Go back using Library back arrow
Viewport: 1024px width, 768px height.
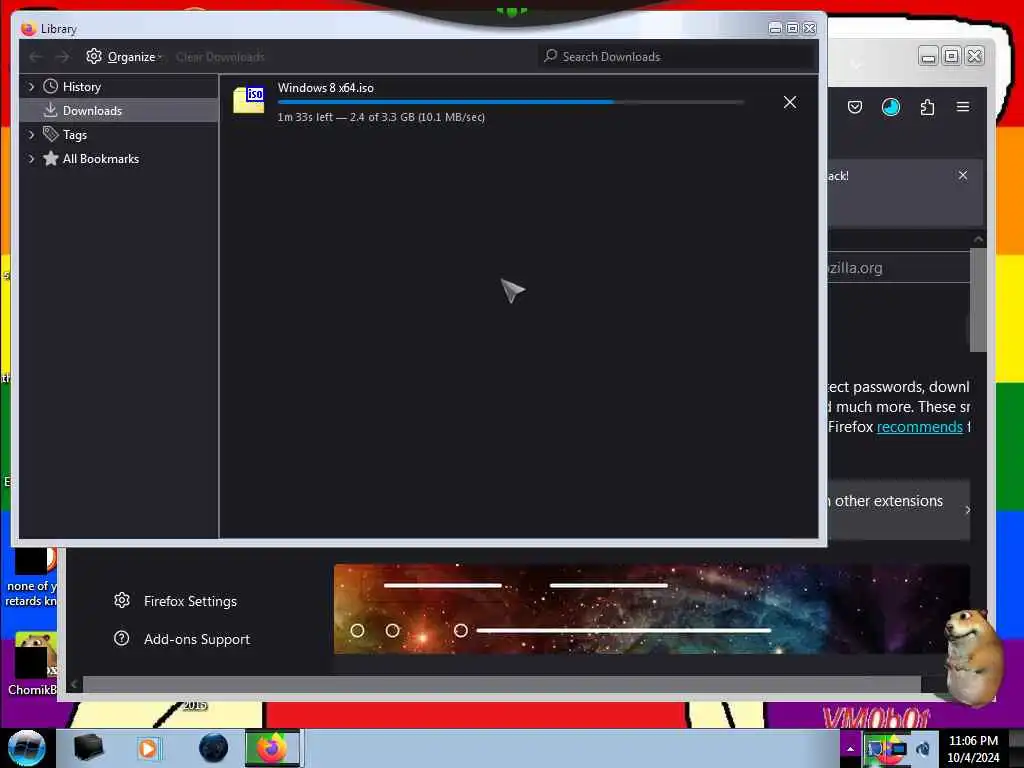click(35, 57)
